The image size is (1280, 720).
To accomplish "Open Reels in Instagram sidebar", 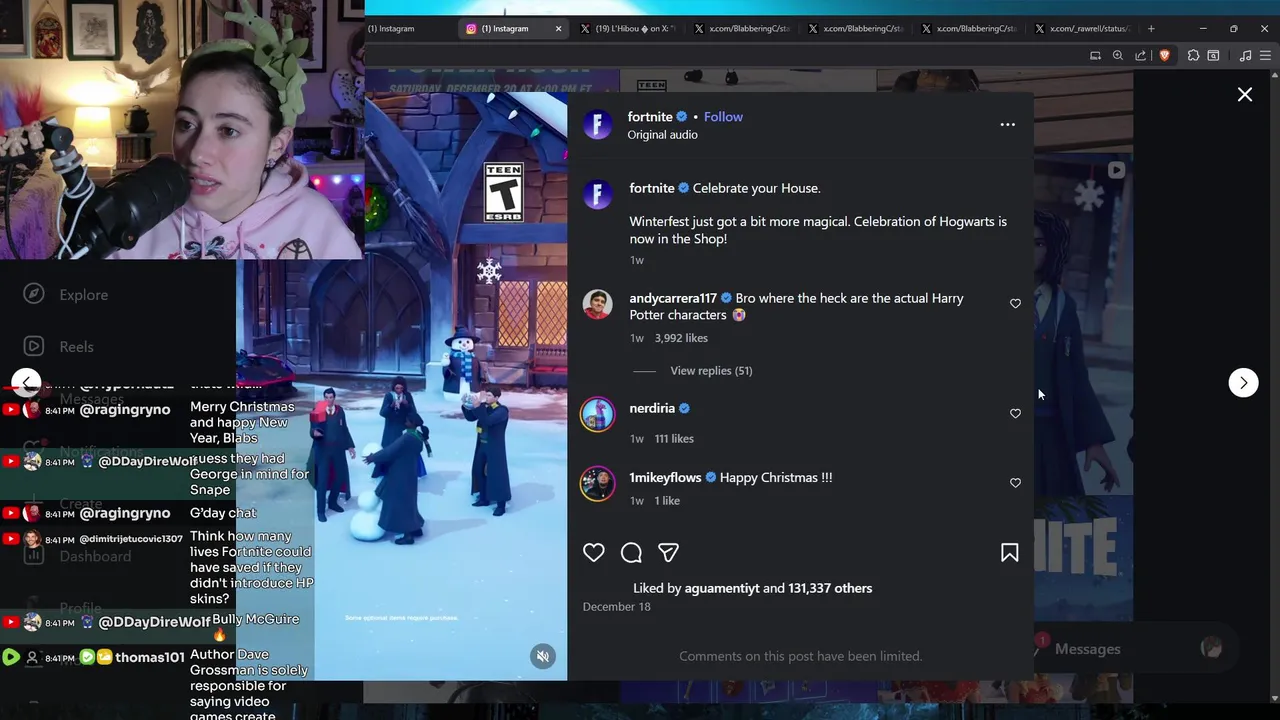I will point(60,347).
